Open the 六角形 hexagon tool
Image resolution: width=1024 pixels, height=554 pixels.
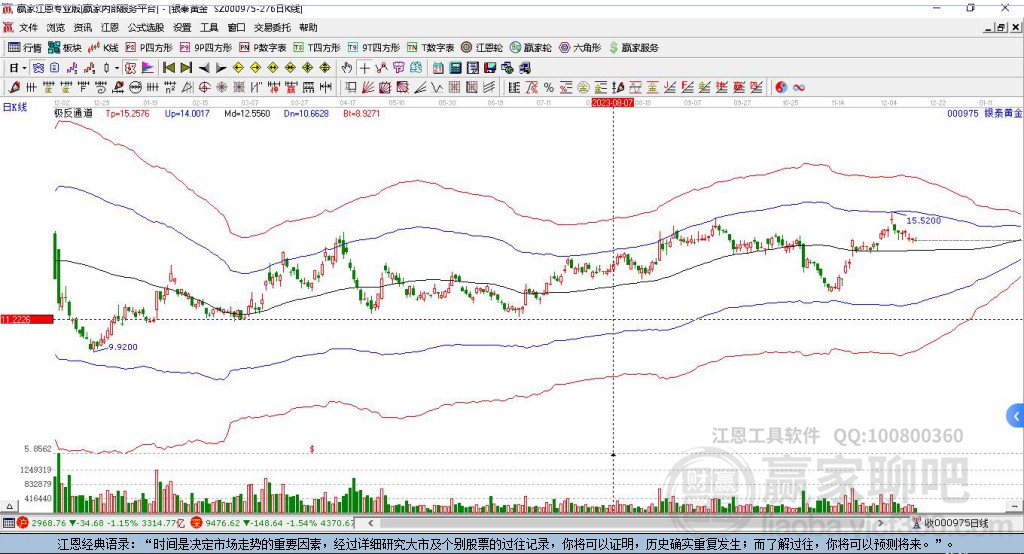coord(580,48)
